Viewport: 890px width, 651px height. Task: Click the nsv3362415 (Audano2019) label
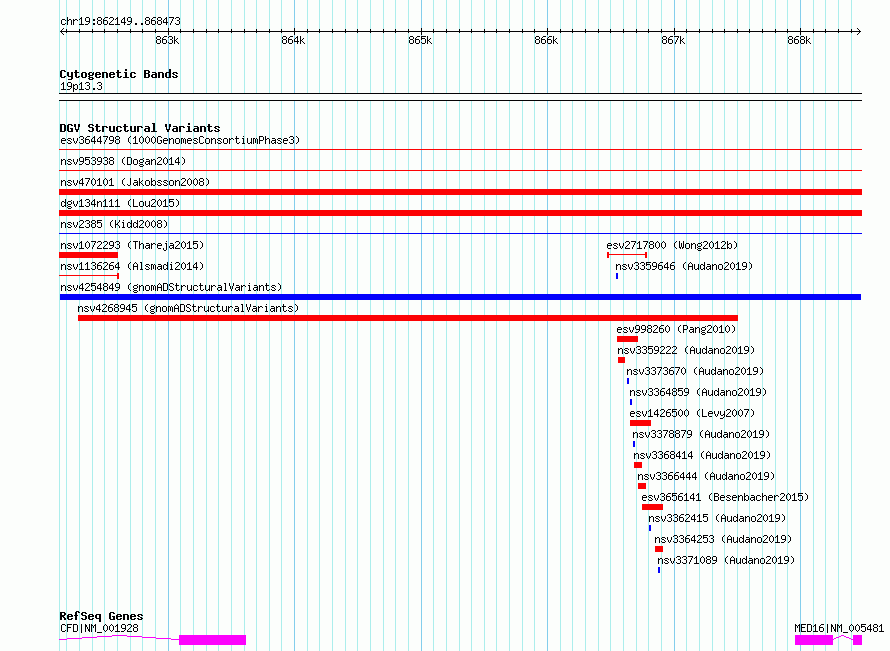pos(717,518)
